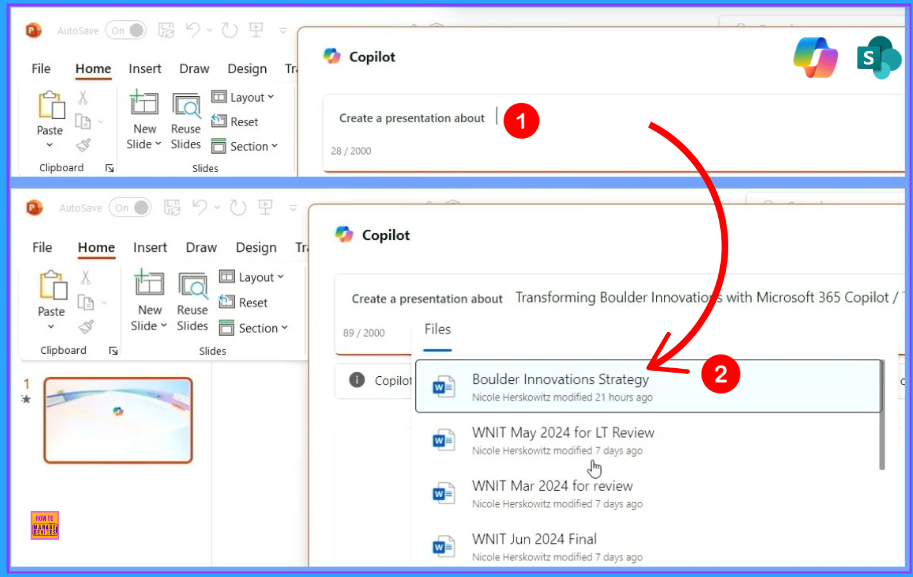
Task: Click Save icon in bottom window's quick access bar
Action: (172, 207)
